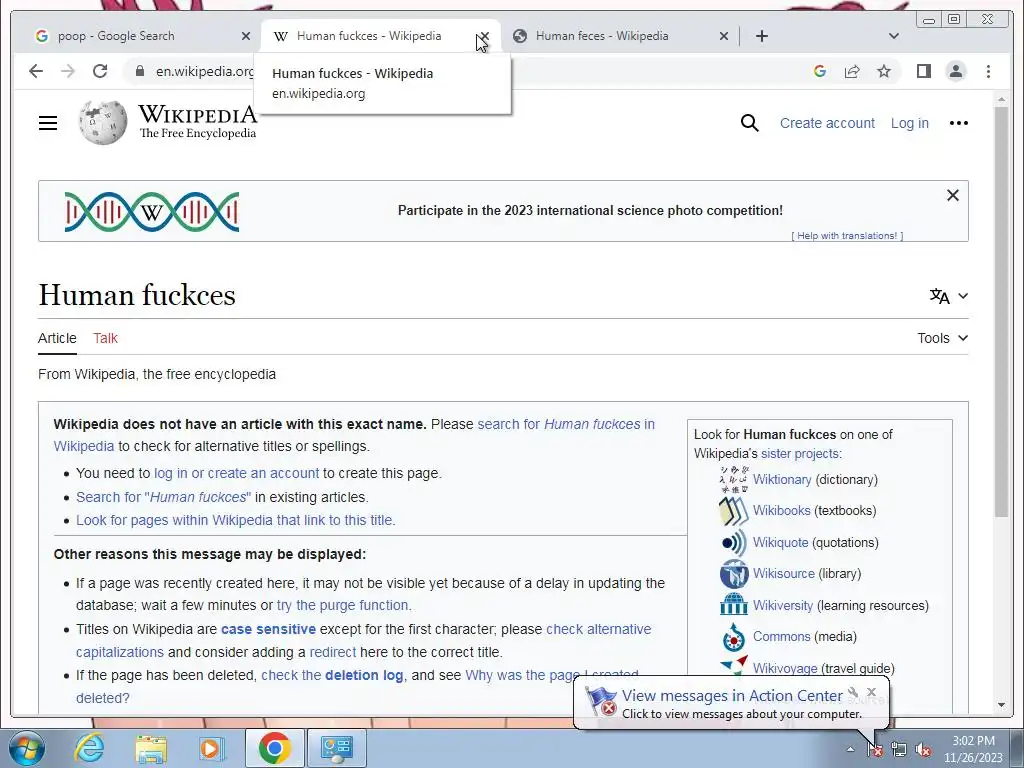Open Wikibooks textbooks link
Image resolution: width=1024 pixels, height=768 pixels.
(781, 511)
